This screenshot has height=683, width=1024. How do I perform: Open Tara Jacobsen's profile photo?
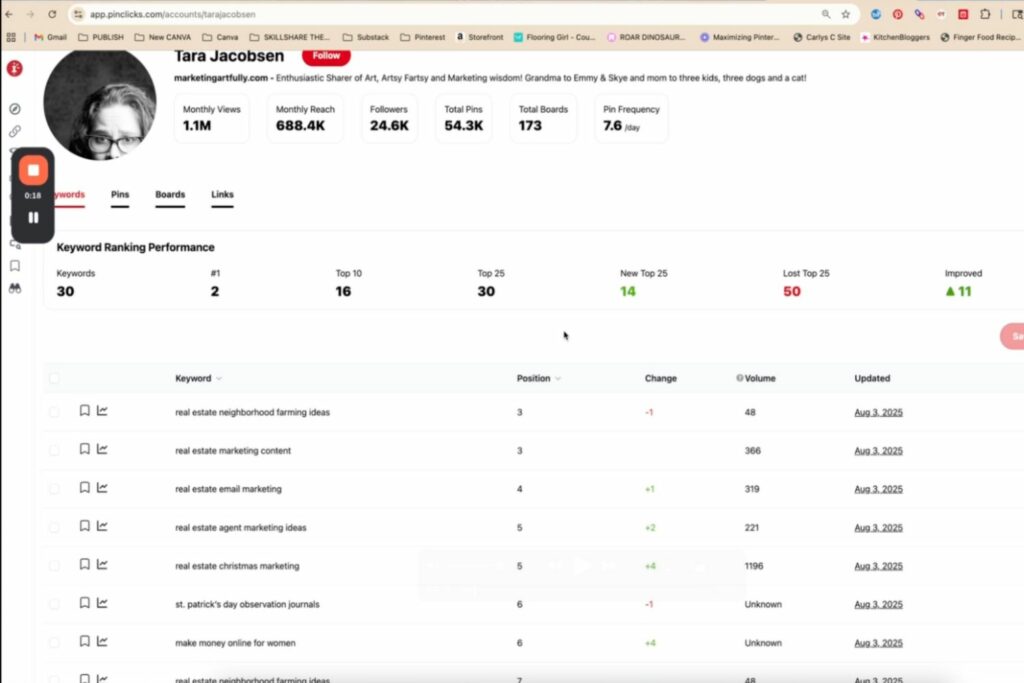pyautogui.click(x=100, y=103)
